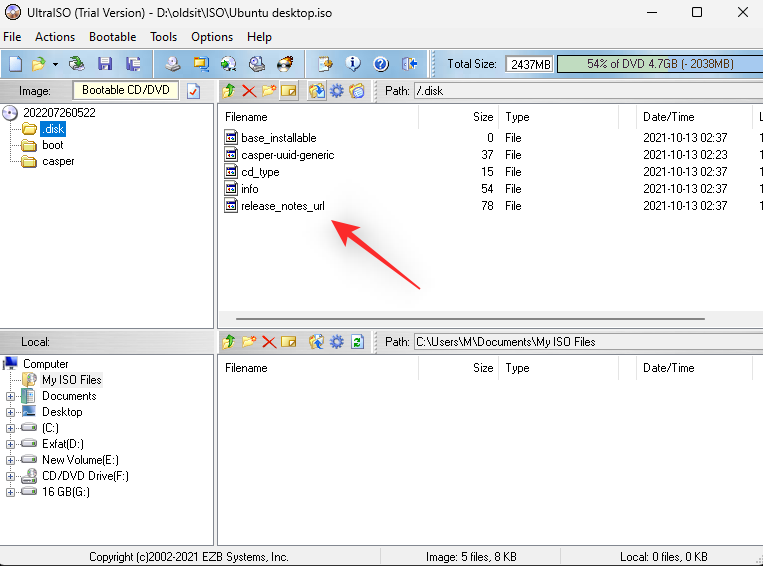Click the Compress ISO disc icon

click(228, 64)
